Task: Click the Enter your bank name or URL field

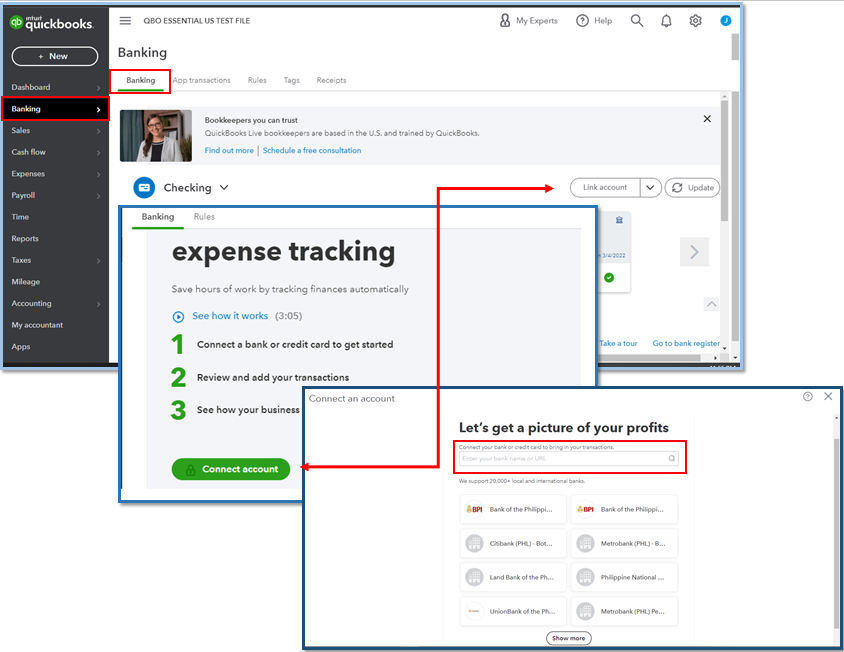Action: [x=568, y=458]
